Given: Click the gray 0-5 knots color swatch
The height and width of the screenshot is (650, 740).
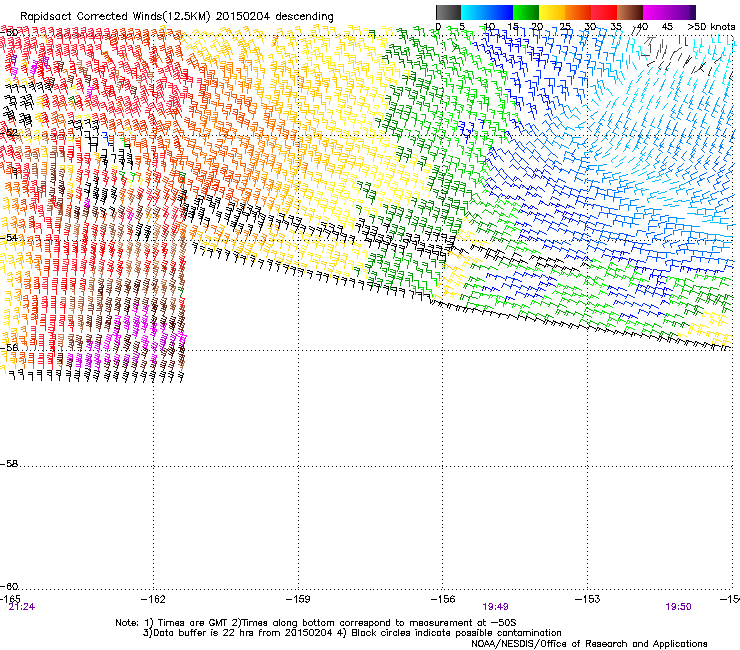Looking at the screenshot, I should click(448, 12).
